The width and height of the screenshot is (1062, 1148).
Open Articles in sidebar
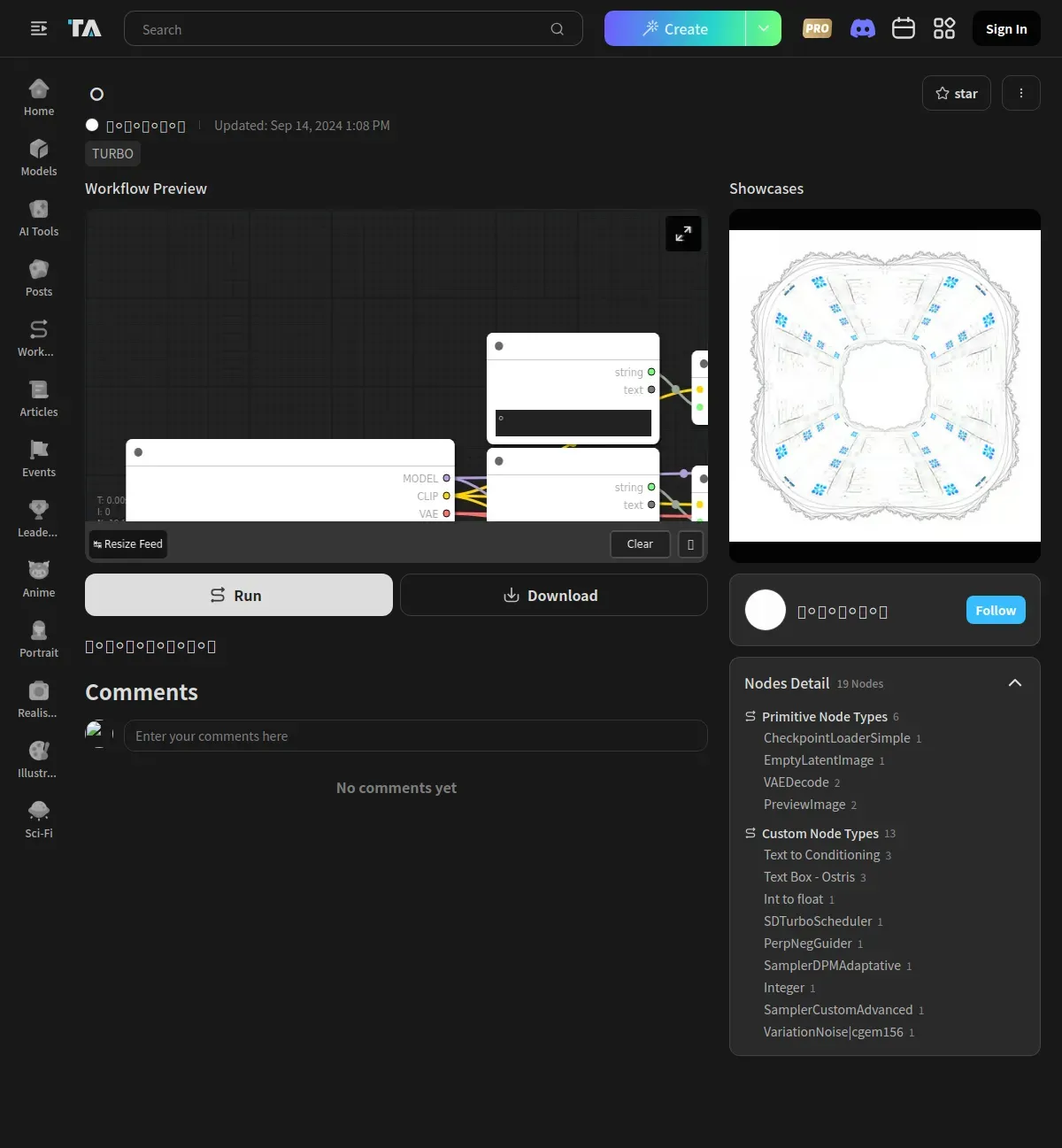click(x=39, y=399)
